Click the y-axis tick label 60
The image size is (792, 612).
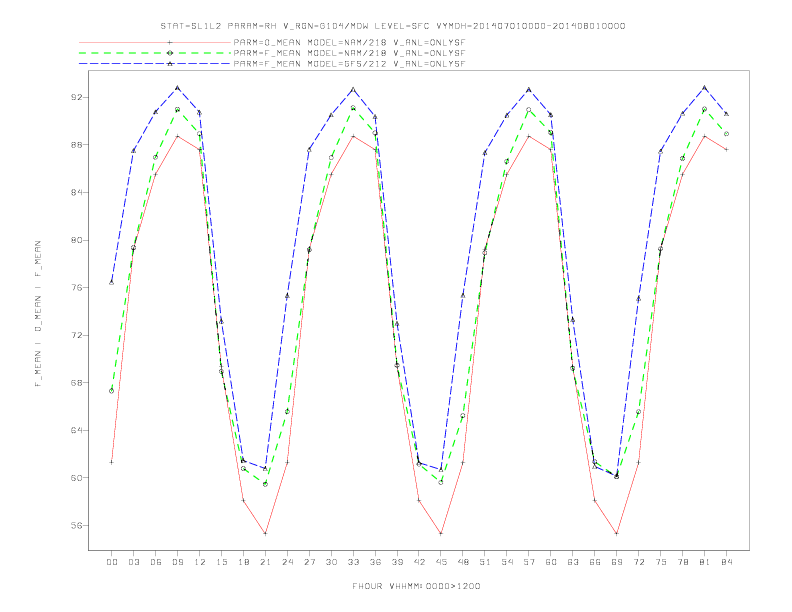[x=77, y=478]
